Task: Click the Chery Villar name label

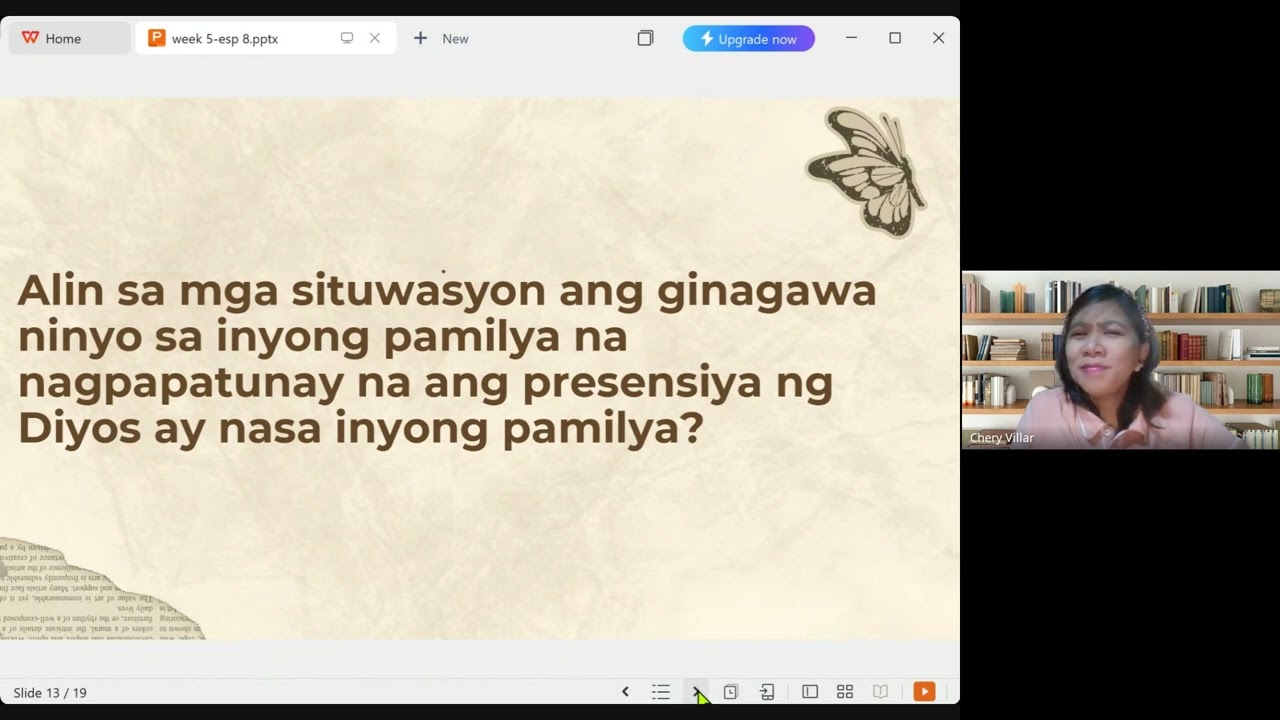Action: pyautogui.click(x=1002, y=438)
